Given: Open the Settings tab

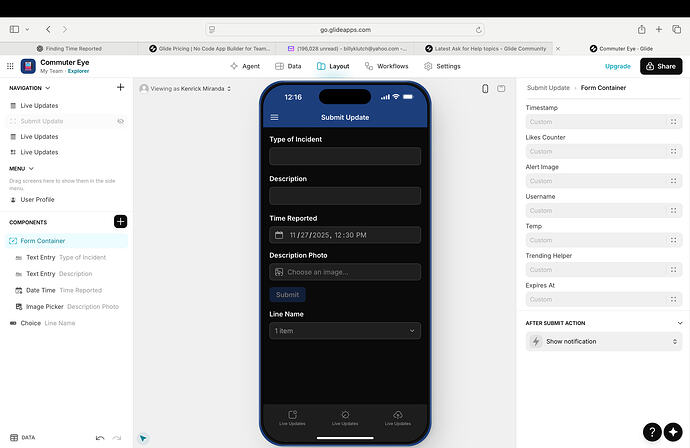Looking at the screenshot, I should tap(442, 66).
